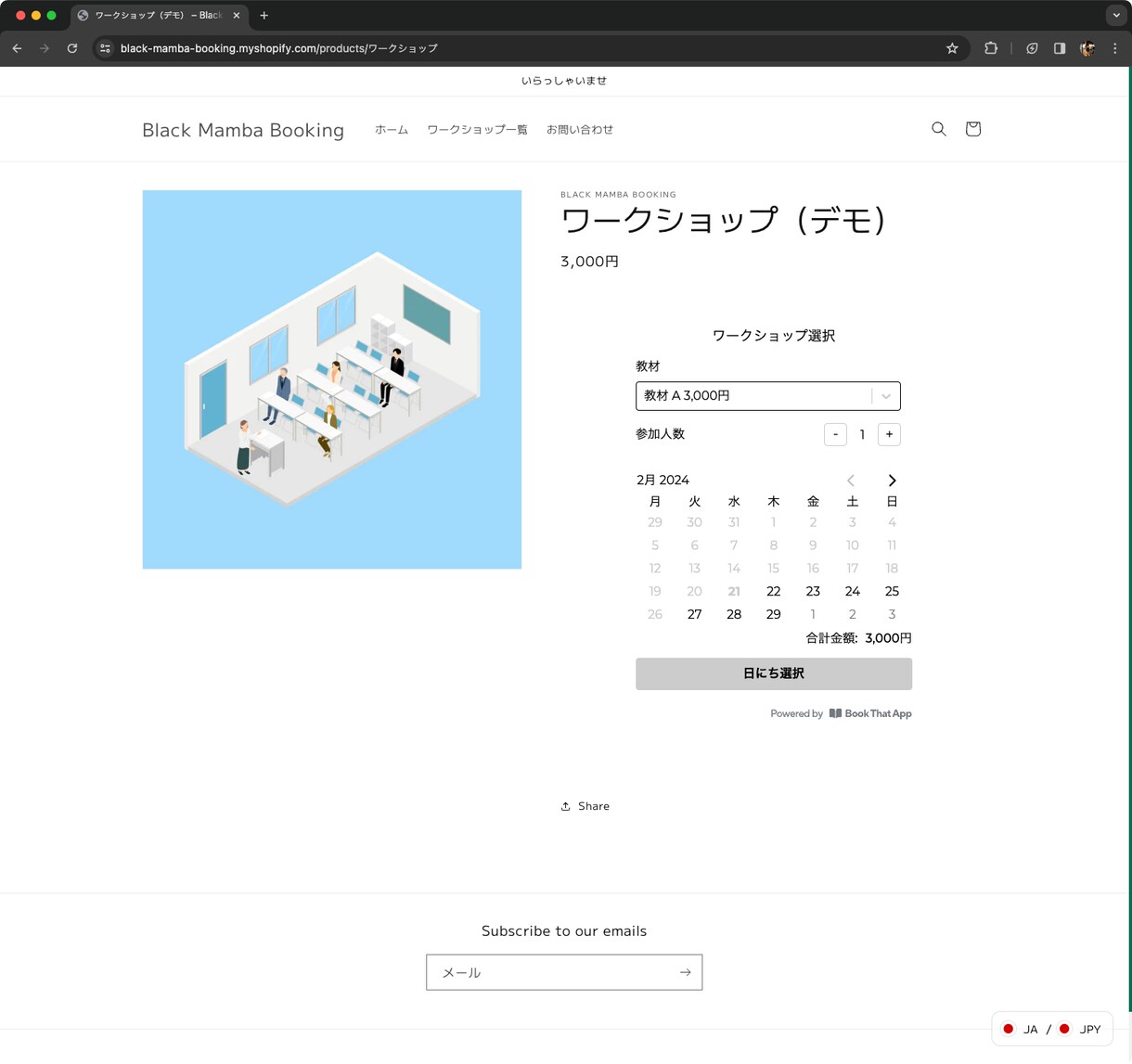Click today's date 21 on the calendar

click(x=734, y=591)
